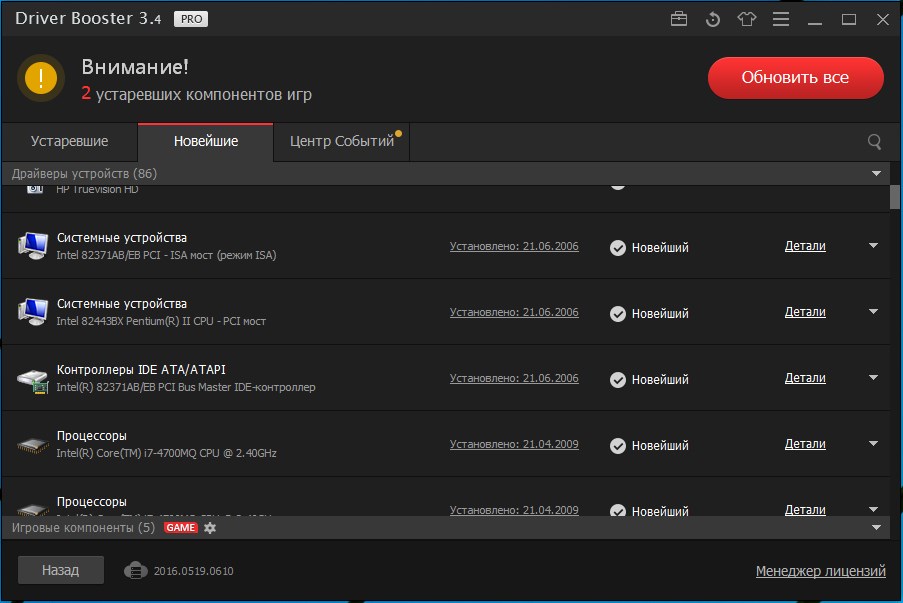The width and height of the screenshot is (903, 603).
Task: Open the Центр Событий tab
Action: tap(342, 142)
